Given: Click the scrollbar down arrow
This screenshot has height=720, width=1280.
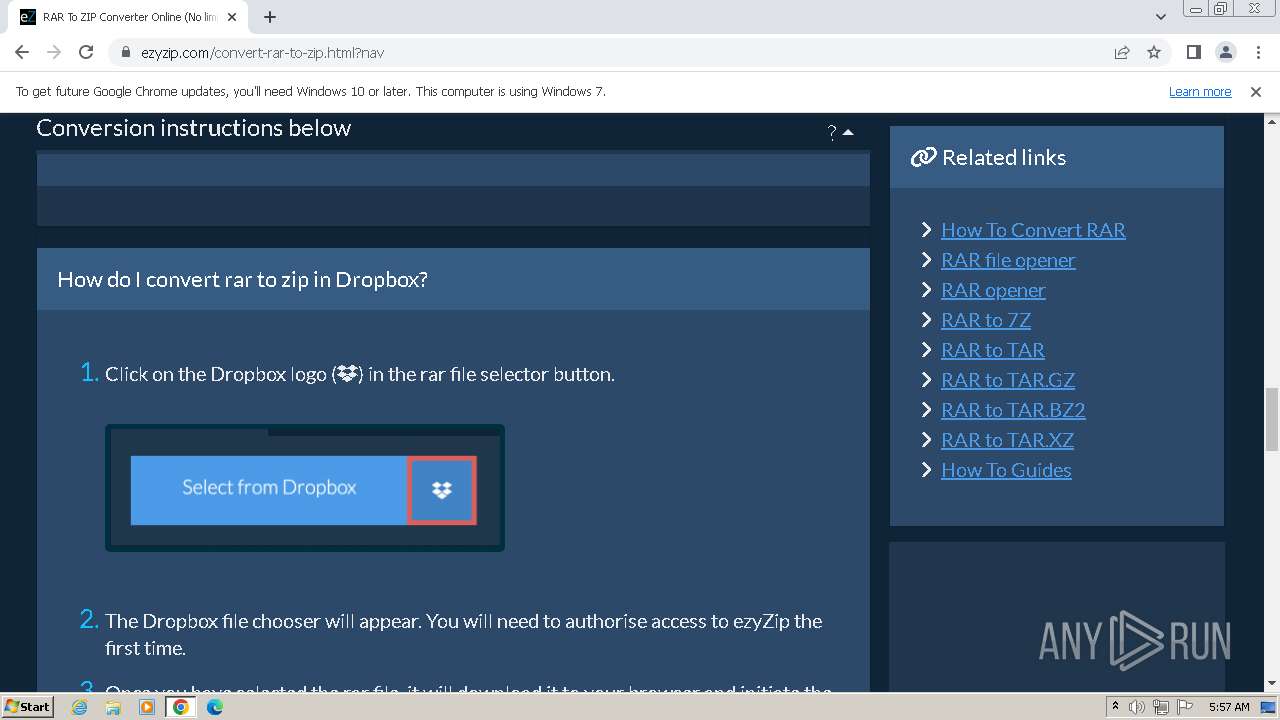Looking at the screenshot, I should click(x=1272, y=684).
